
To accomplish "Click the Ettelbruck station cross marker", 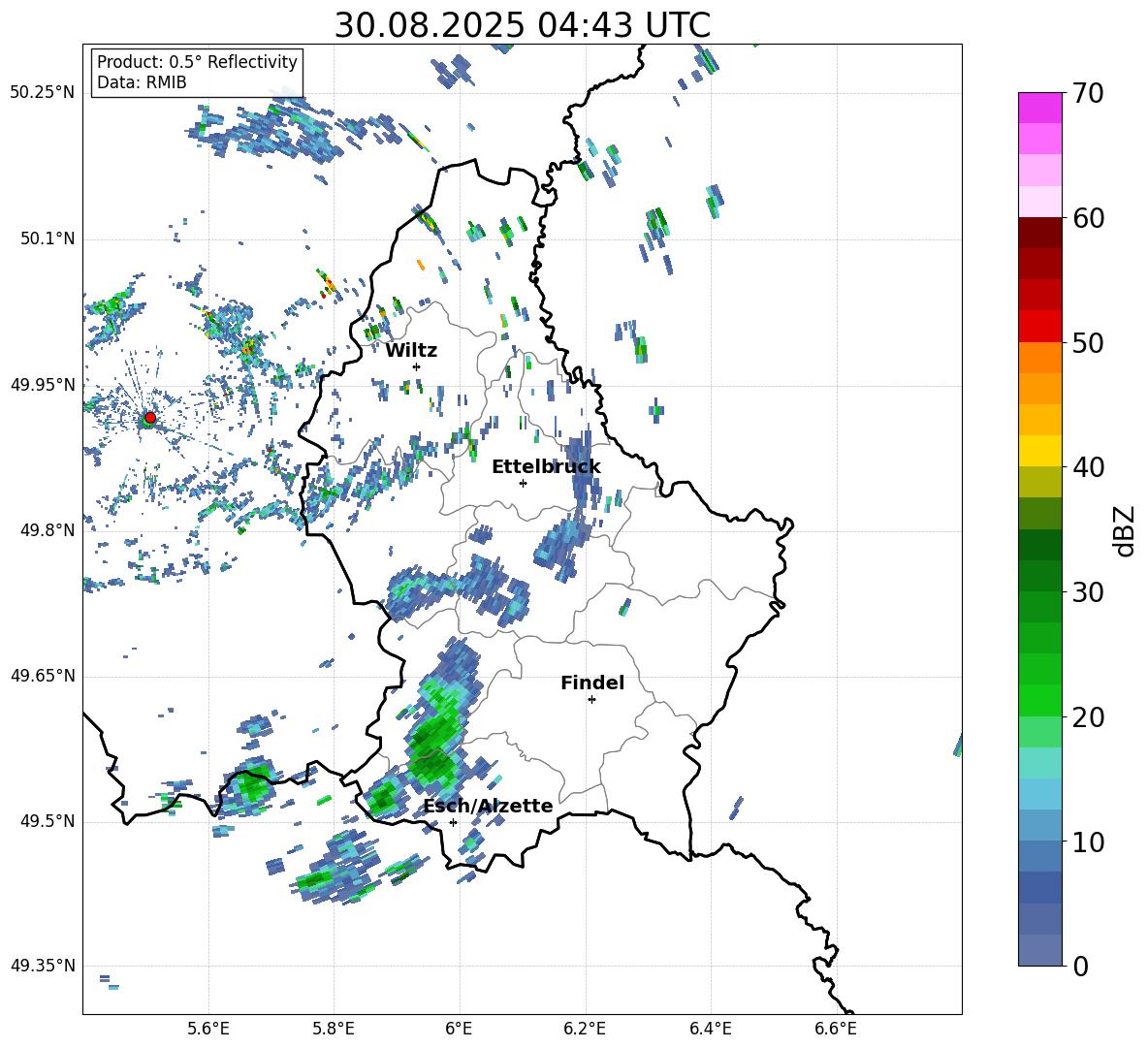I will (x=523, y=483).
